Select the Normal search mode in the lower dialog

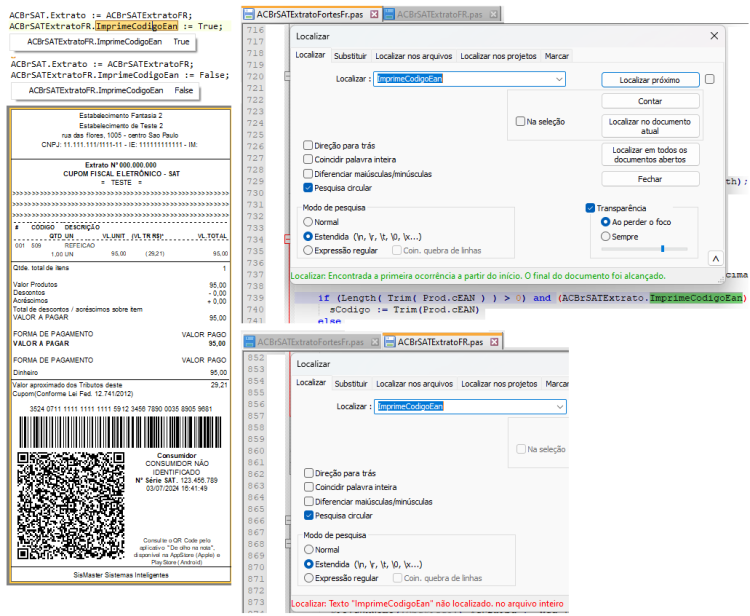[309, 550]
